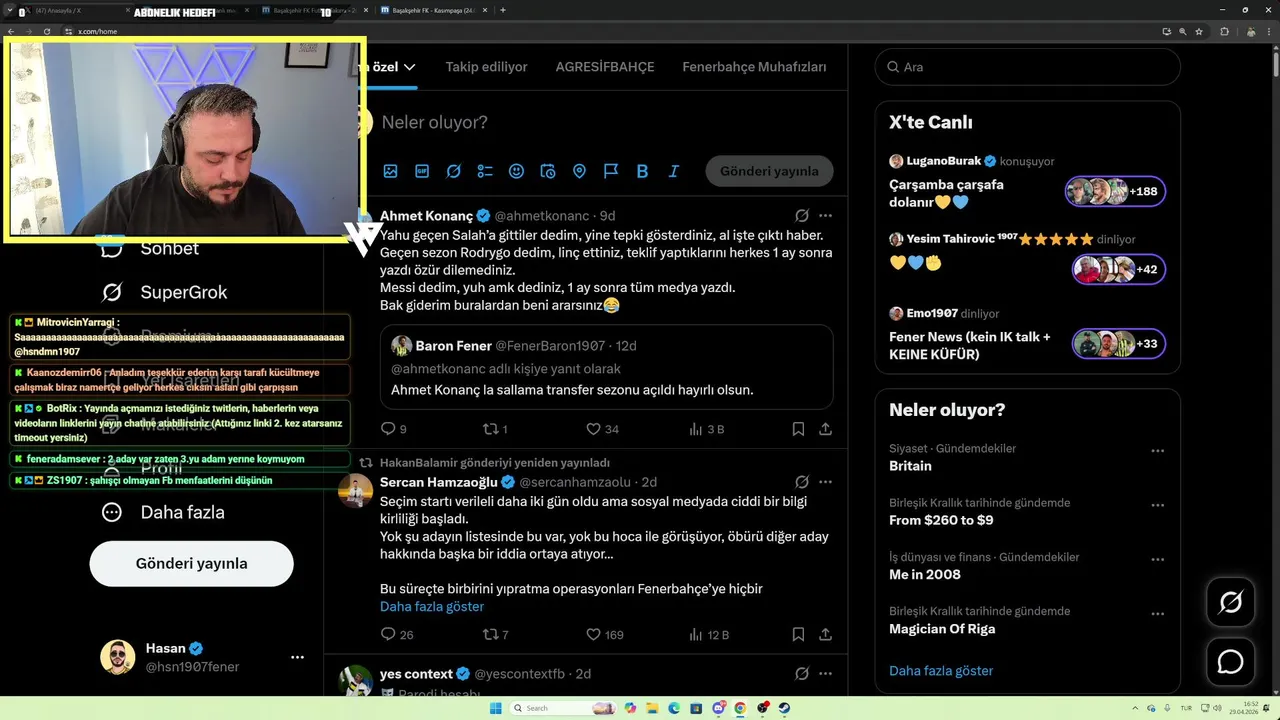Open Discord from the taskbar
The height and width of the screenshot is (720, 1280).
[x=718, y=708]
